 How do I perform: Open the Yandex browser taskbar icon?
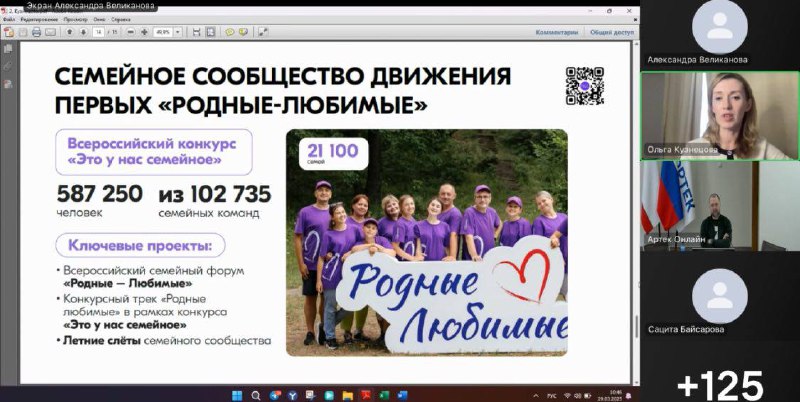click(x=292, y=395)
